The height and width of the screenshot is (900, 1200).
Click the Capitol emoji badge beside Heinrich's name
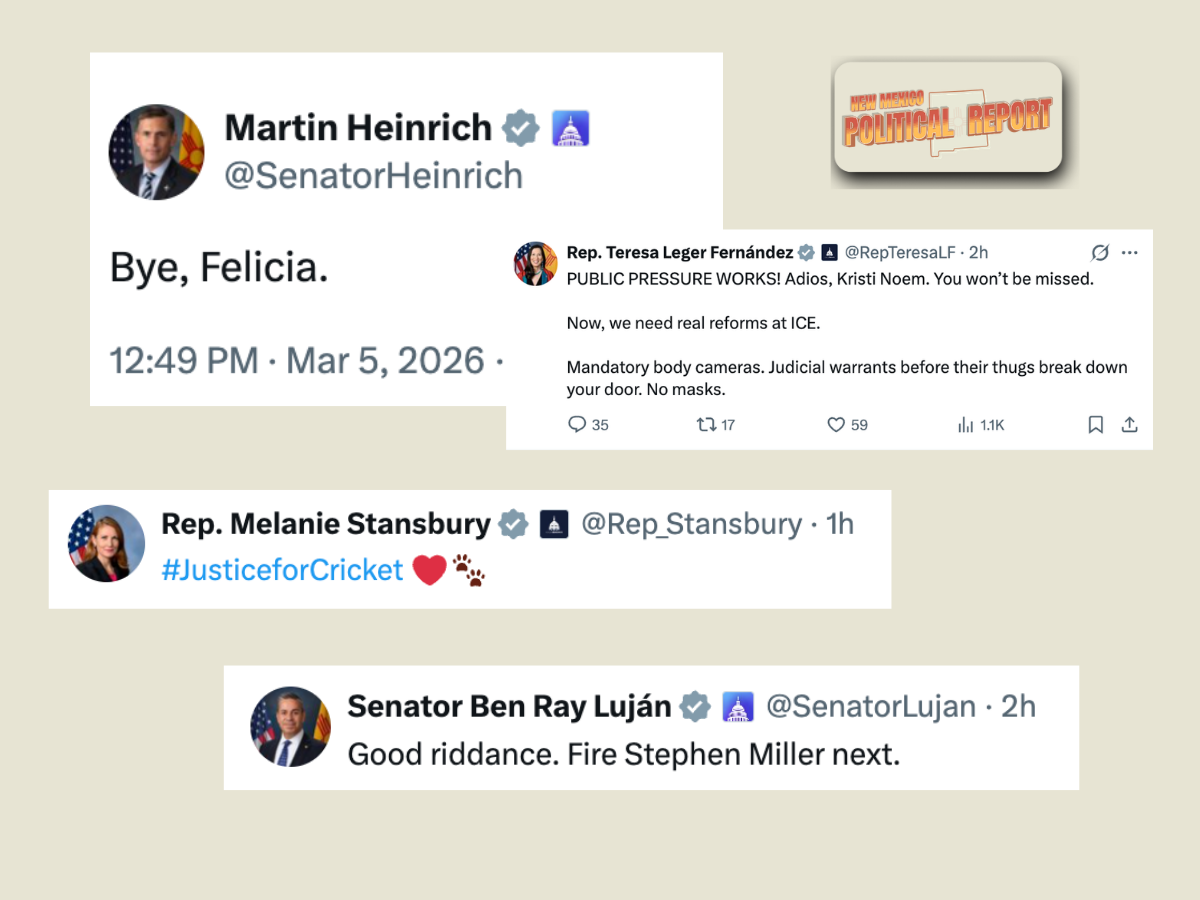click(571, 127)
